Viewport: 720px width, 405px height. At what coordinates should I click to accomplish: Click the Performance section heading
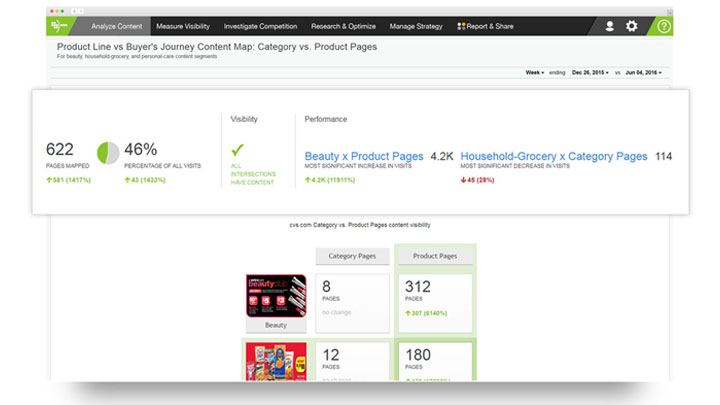point(326,119)
